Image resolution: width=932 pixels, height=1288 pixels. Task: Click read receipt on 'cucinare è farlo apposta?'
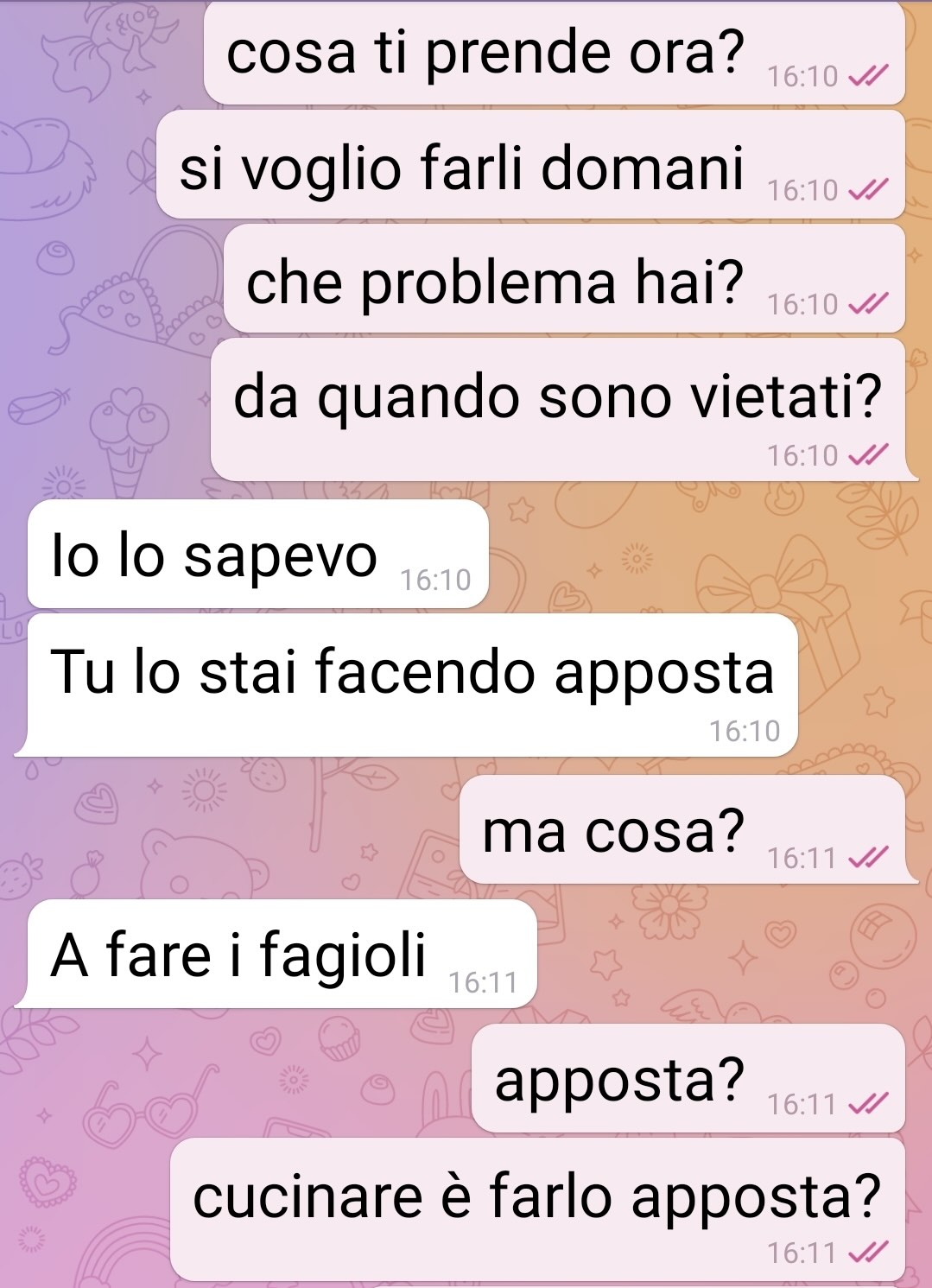pyautogui.click(x=868, y=1253)
